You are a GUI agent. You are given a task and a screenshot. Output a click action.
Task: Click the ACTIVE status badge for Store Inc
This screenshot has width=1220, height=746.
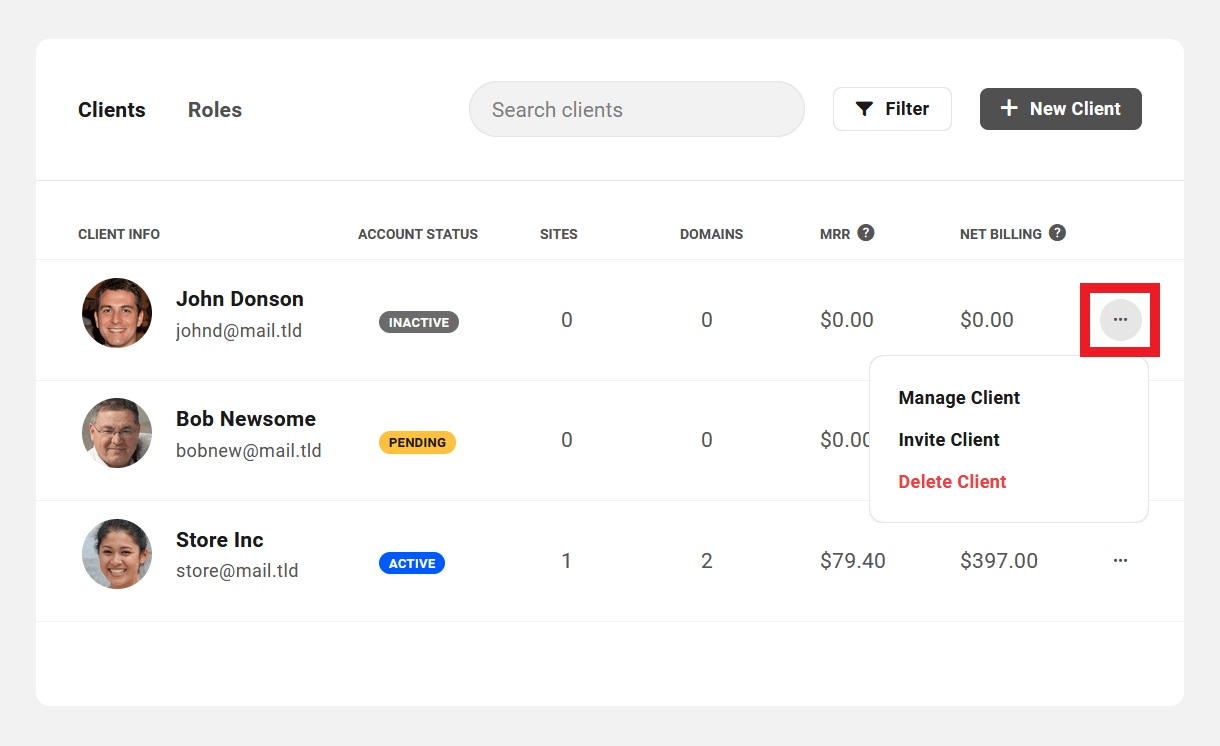pos(412,563)
